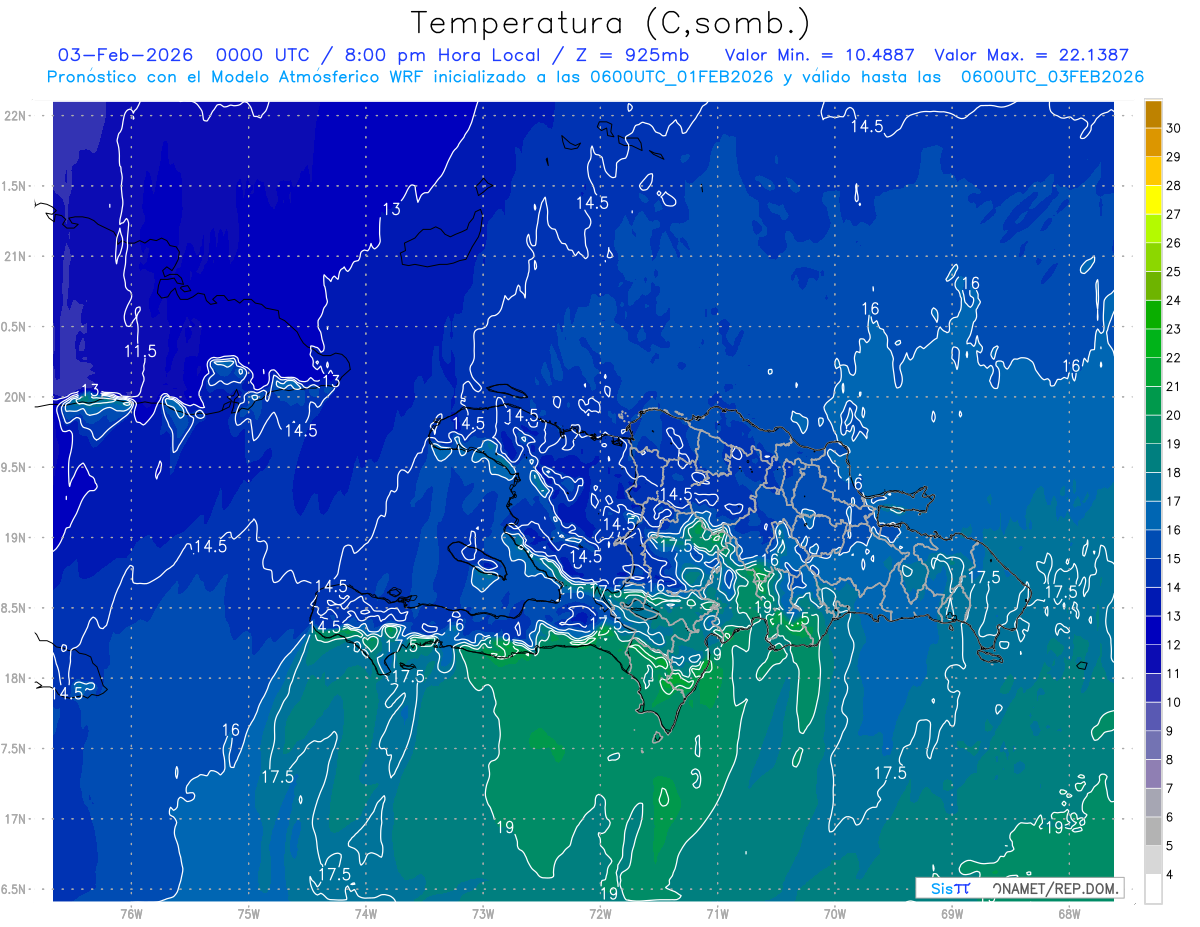Image resolution: width=1200 pixels, height=927 pixels.
Task: Click the "11.5" contour label near Cuba
Action: pos(140,351)
